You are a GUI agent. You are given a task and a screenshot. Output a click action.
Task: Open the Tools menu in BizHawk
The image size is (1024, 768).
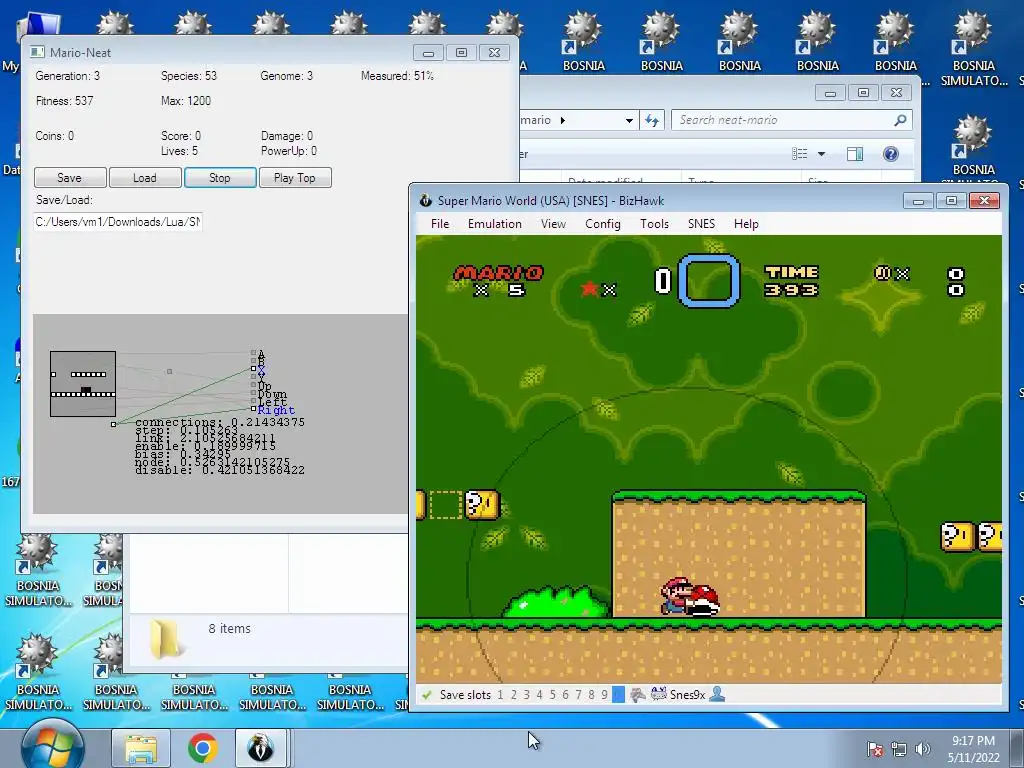[x=654, y=224]
